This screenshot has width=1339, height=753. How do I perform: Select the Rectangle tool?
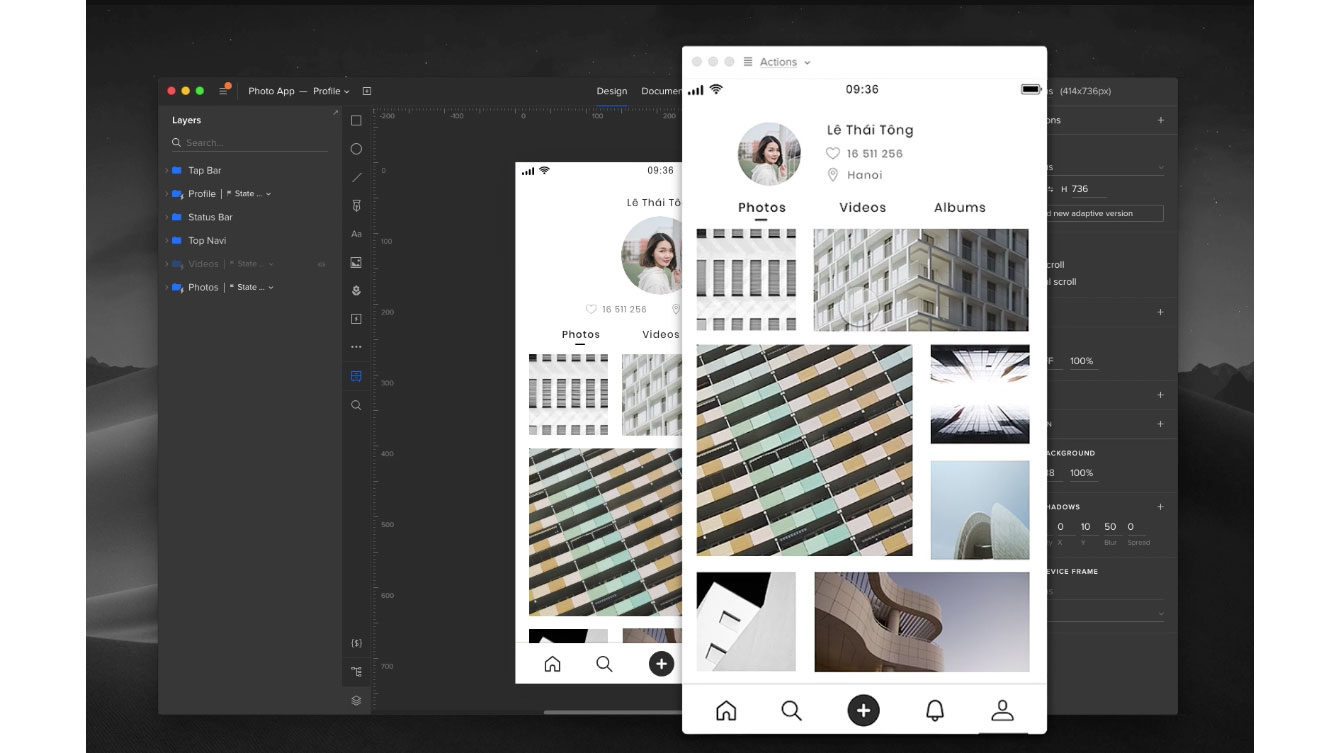pyautogui.click(x=355, y=120)
